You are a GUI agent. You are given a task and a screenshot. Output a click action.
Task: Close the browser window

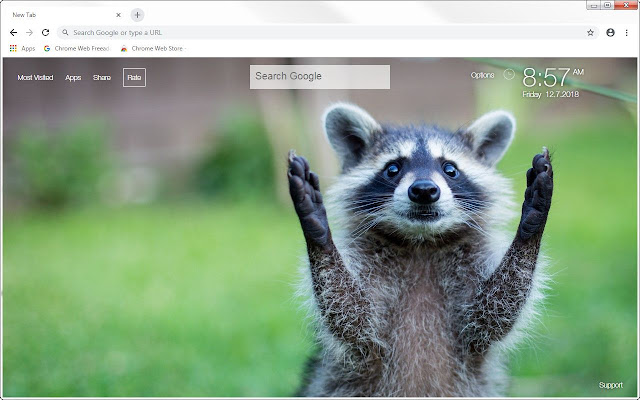click(x=626, y=5)
